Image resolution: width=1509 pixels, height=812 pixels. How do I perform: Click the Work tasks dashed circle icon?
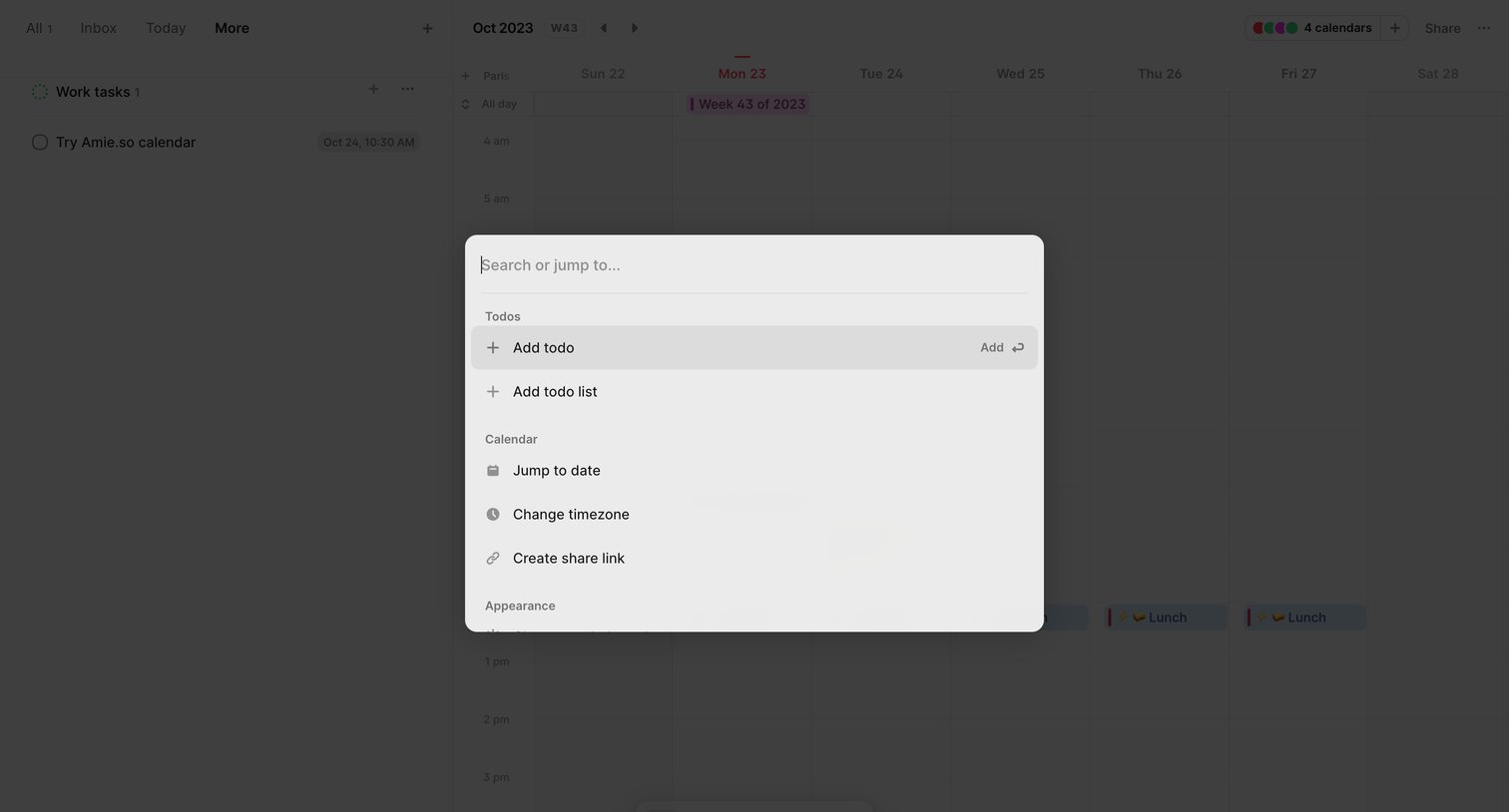40,92
